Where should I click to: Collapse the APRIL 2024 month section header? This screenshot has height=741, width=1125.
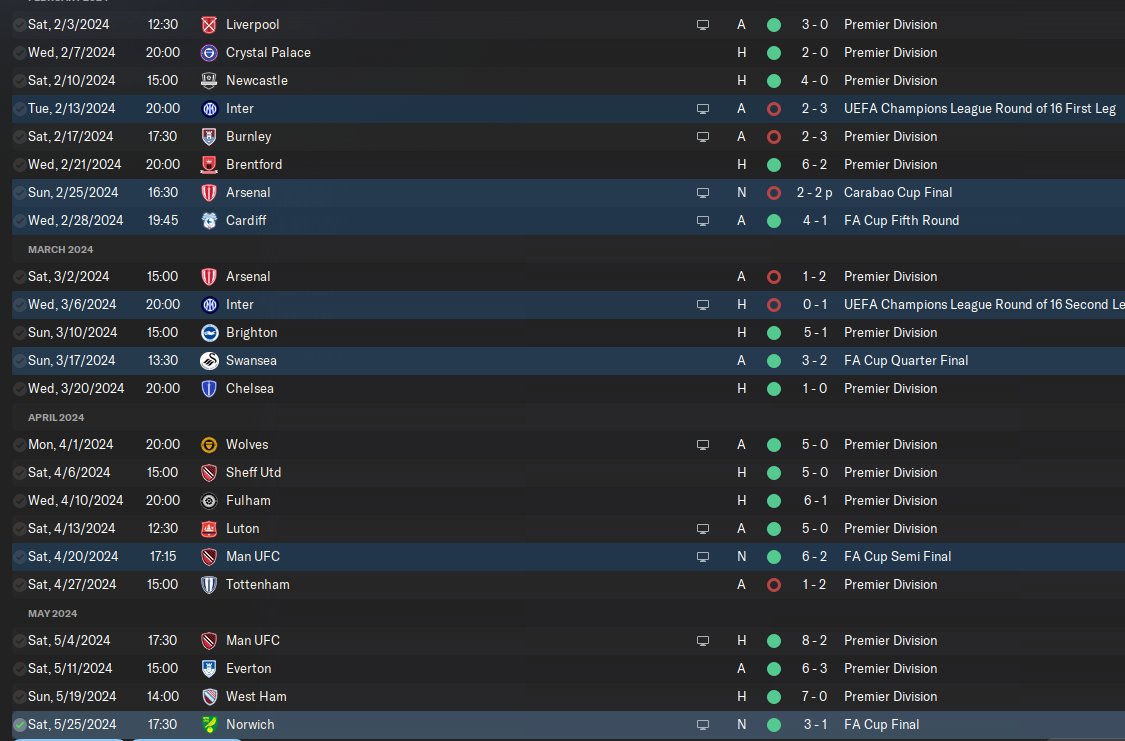coord(56,417)
